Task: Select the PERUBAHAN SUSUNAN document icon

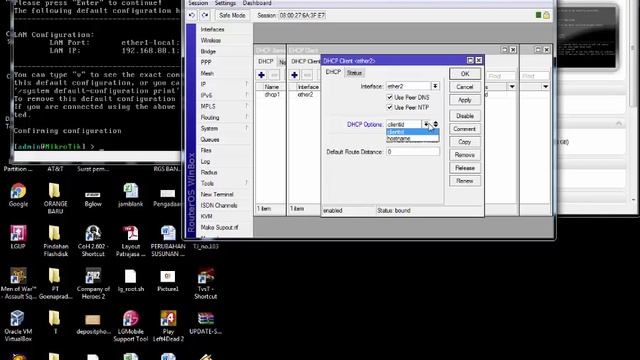Action: [168, 233]
